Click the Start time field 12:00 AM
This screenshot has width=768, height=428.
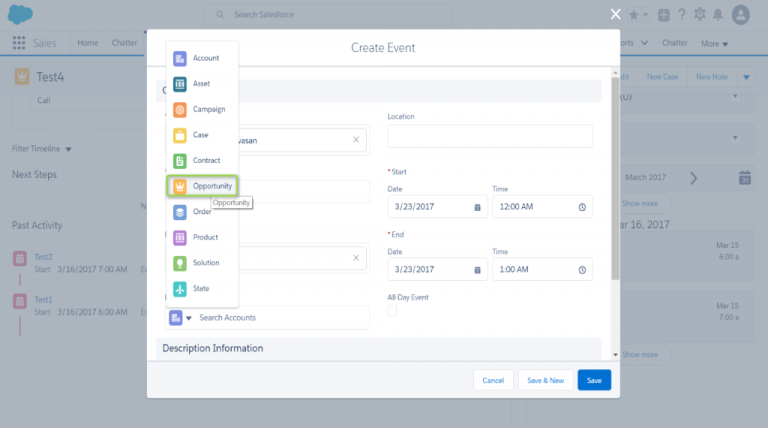pos(542,207)
